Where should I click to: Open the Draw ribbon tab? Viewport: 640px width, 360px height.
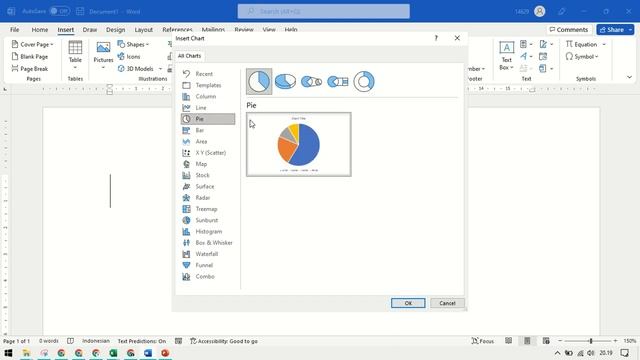(x=90, y=30)
